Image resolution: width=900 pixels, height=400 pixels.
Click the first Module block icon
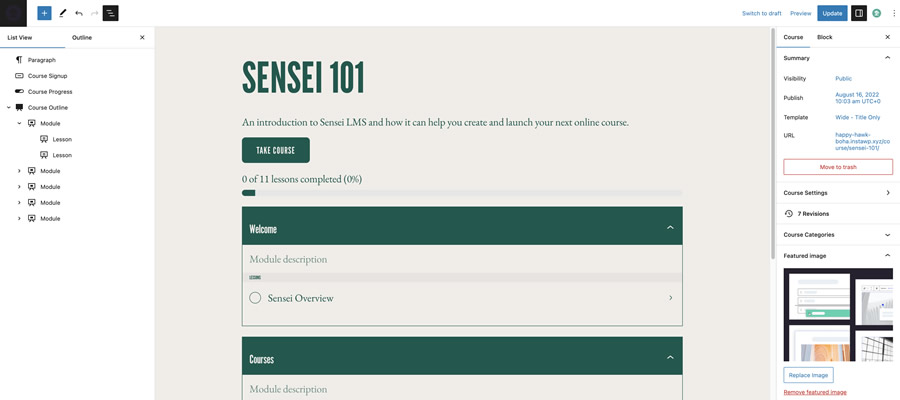[x=32, y=123]
